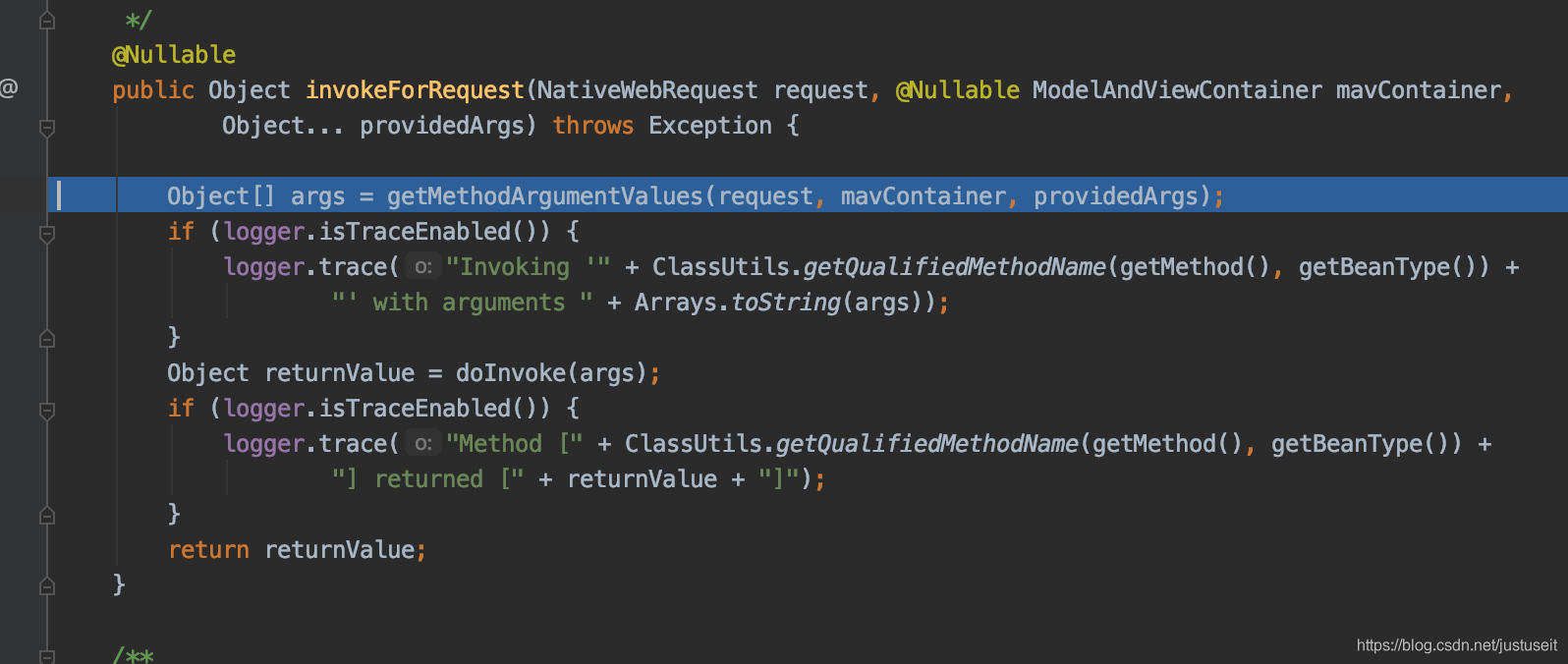Click fold end marker after Arrays.toString line
Viewport: 1568px width, 664px height.
tap(47, 339)
